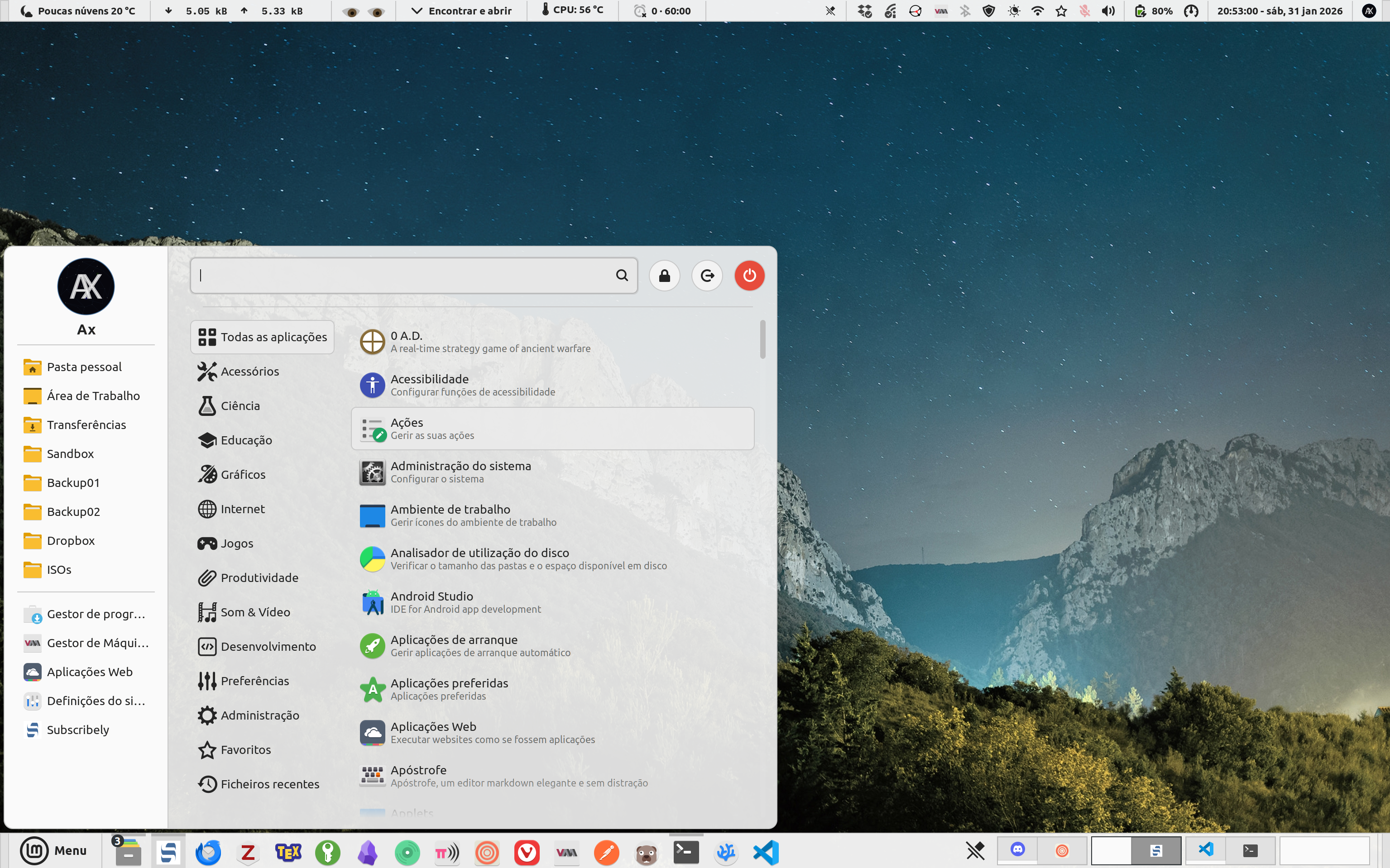Click the log out button

(x=707, y=276)
